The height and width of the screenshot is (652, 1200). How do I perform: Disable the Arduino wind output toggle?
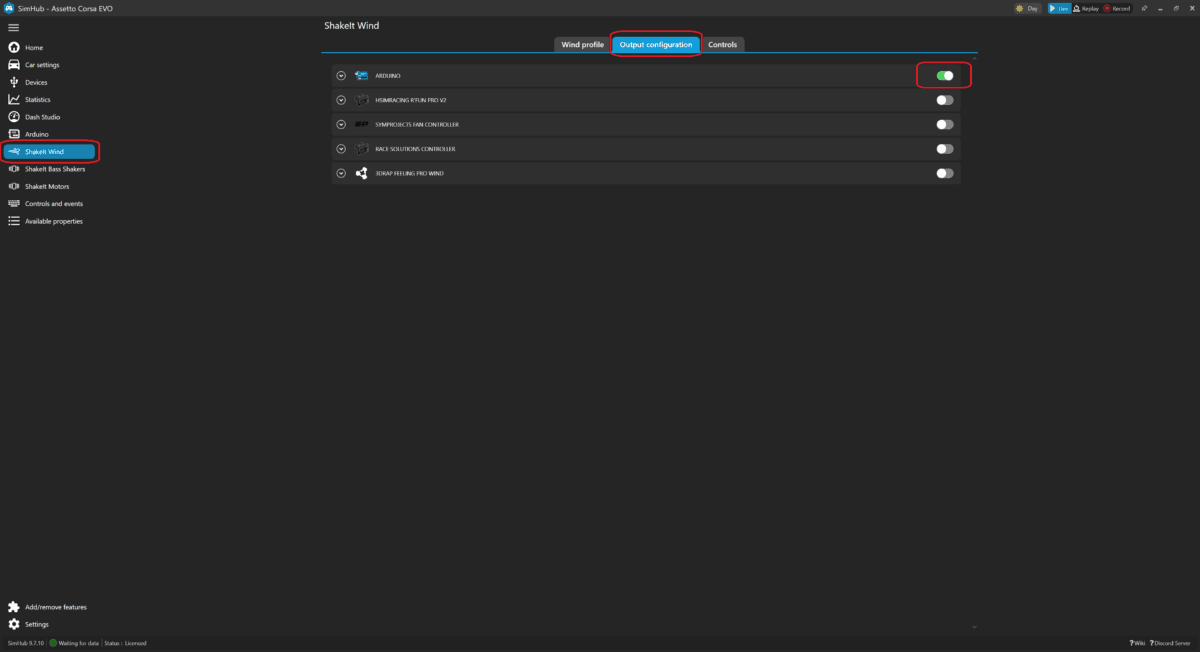[x=945, y=76]
